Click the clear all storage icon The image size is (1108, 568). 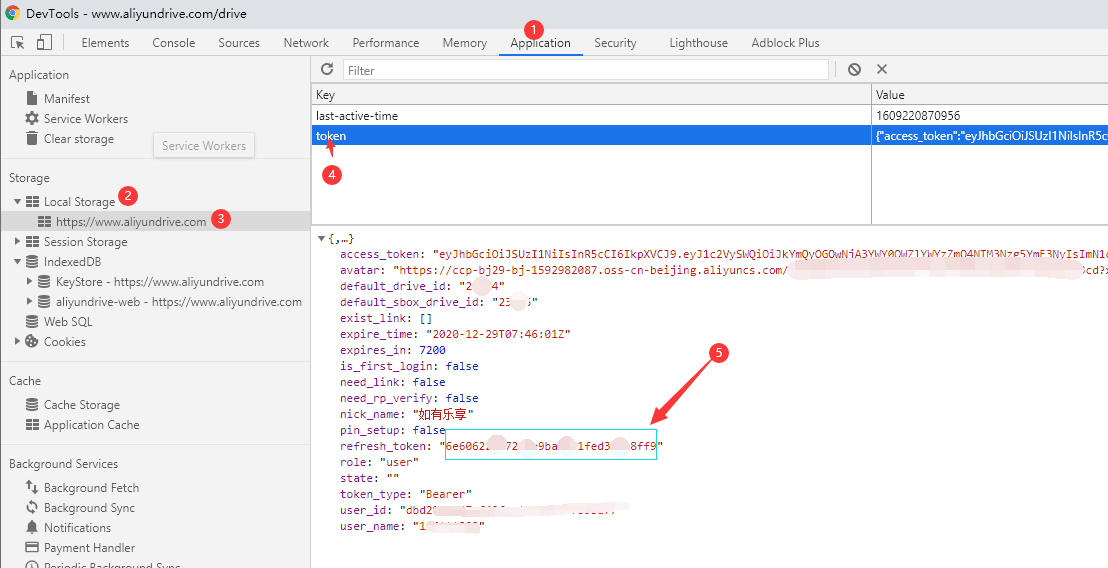[x=854, y=69]
